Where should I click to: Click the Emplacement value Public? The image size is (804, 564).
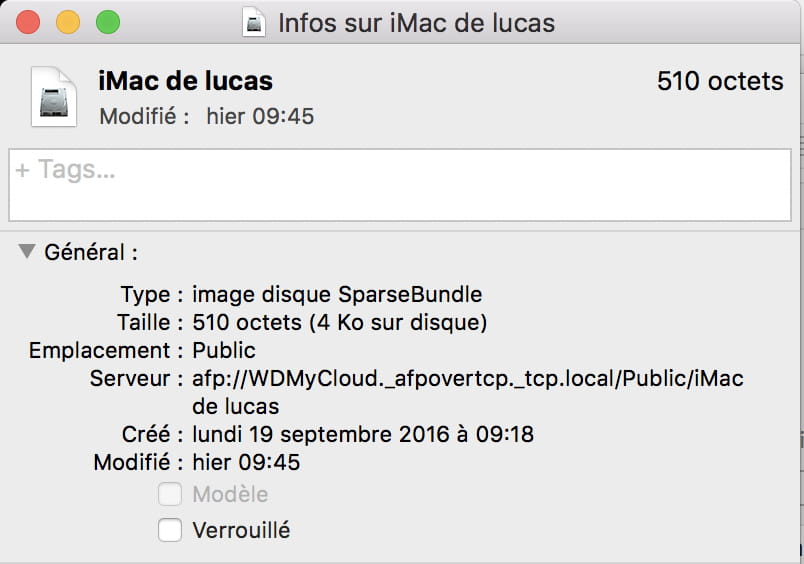[x=224, y=351]
